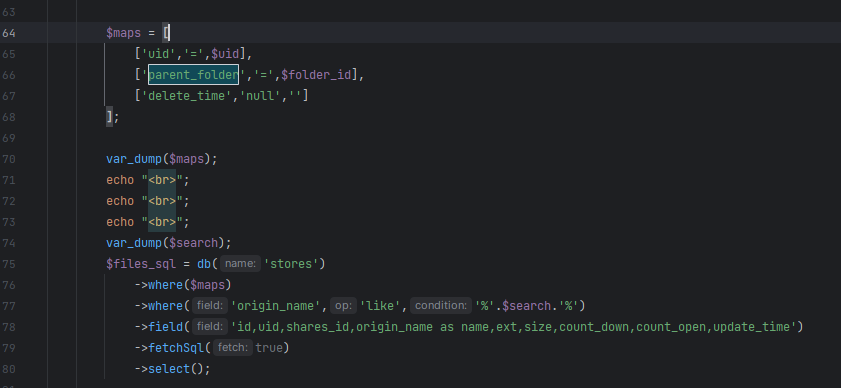The width and height of the screenshot is (841, 388).
Task: Click the 'condition:' parameter hint
Action: [441, 306]
